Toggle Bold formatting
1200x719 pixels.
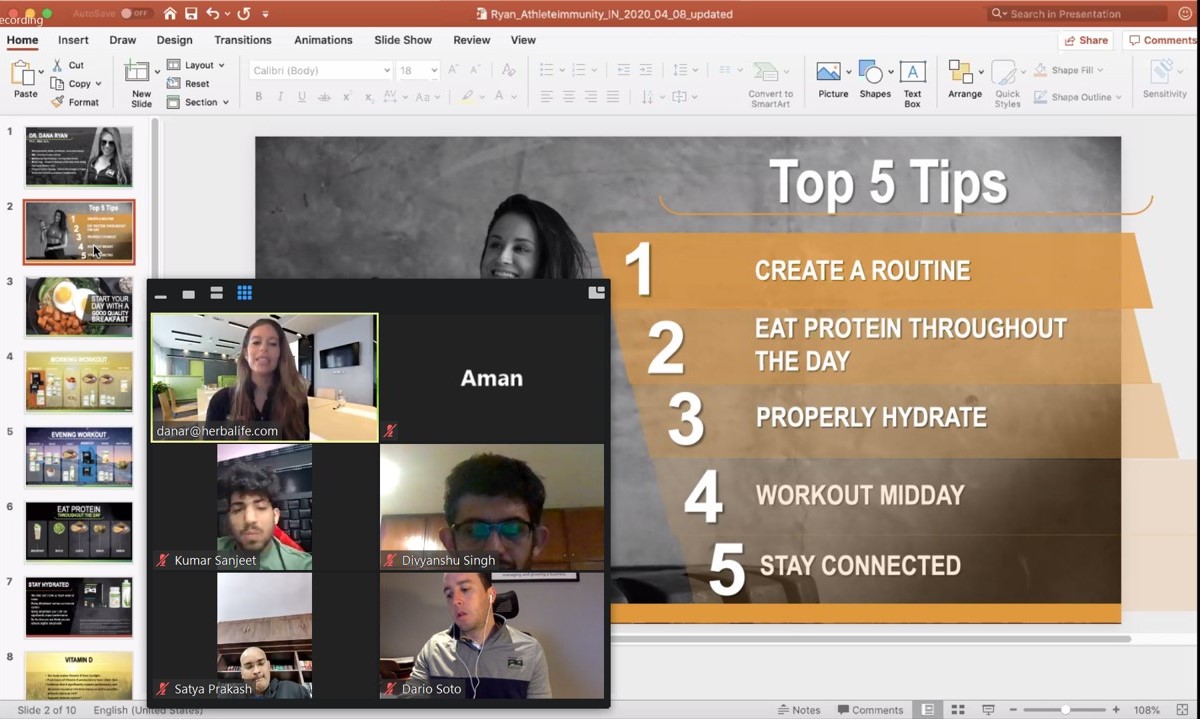[258, 97]
